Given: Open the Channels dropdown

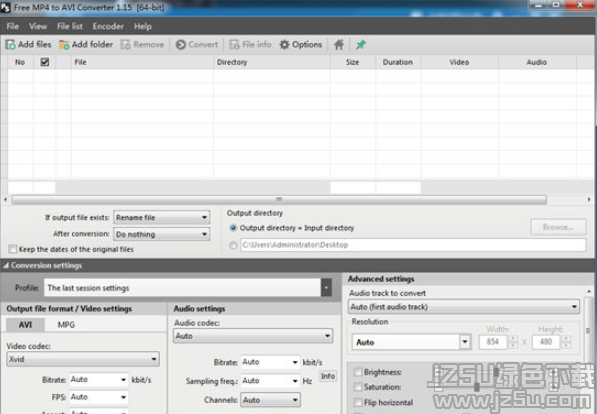Looking at the screenshot, I should 270,400.
